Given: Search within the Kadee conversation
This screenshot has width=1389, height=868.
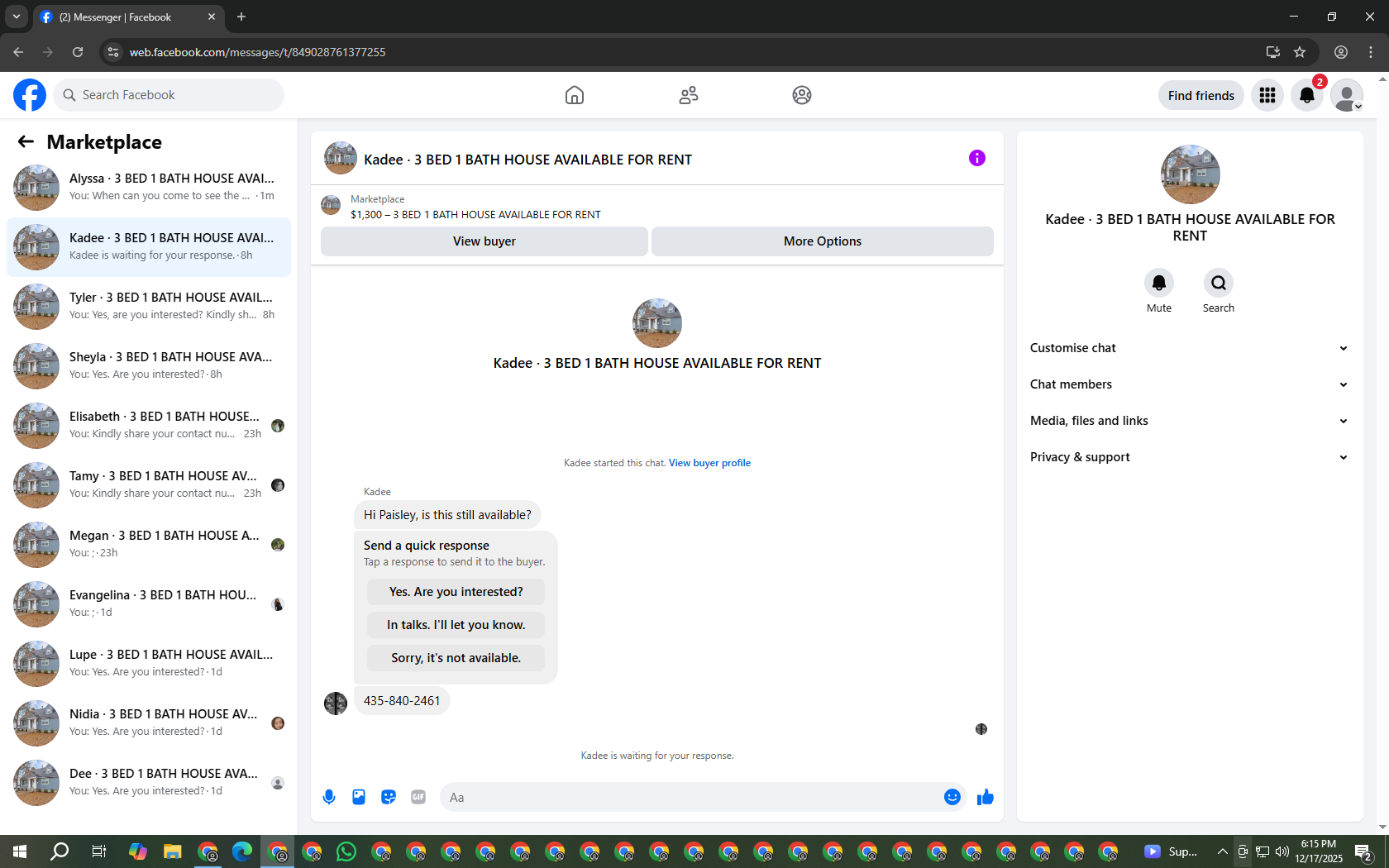Looking at the screenshot, I should click(1219, 283).
